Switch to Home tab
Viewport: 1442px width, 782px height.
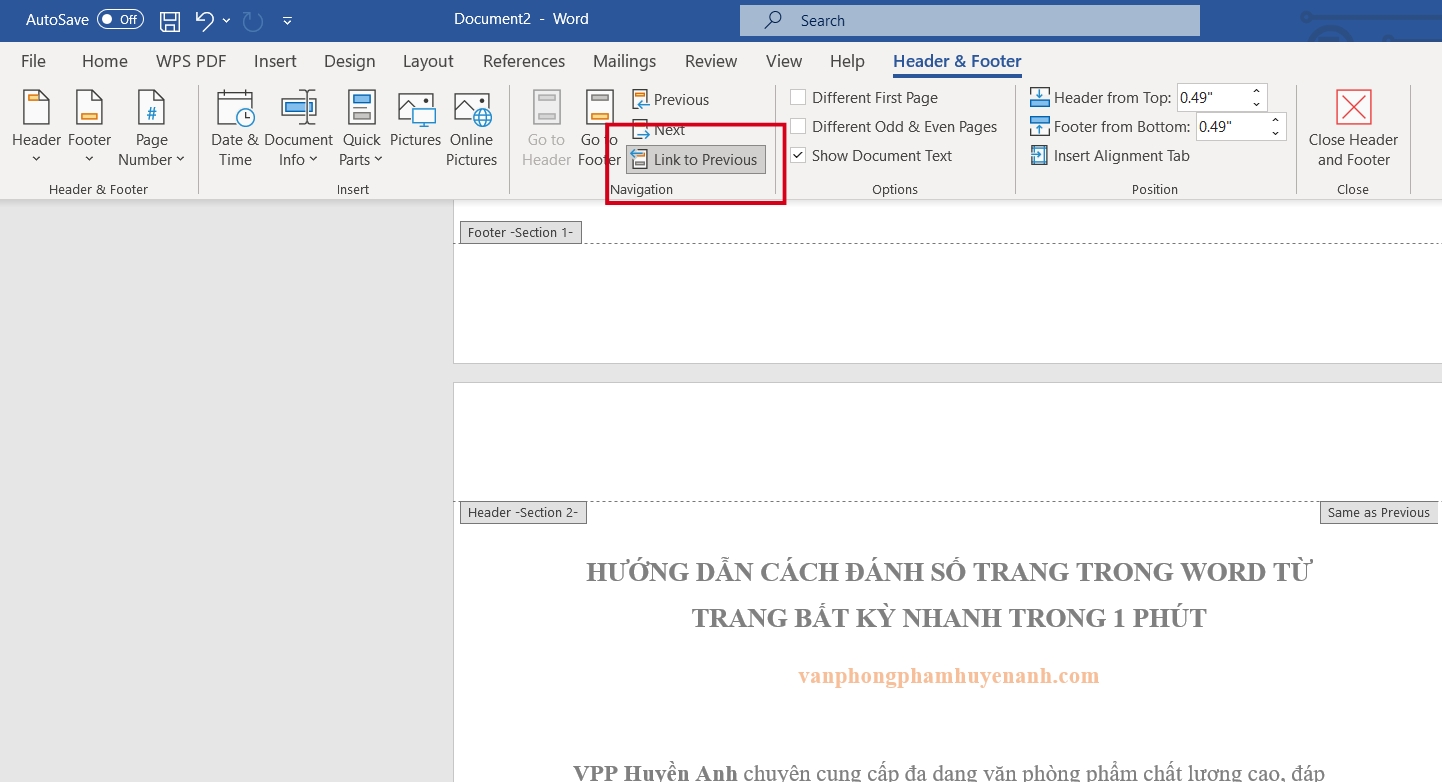(105, 61)
